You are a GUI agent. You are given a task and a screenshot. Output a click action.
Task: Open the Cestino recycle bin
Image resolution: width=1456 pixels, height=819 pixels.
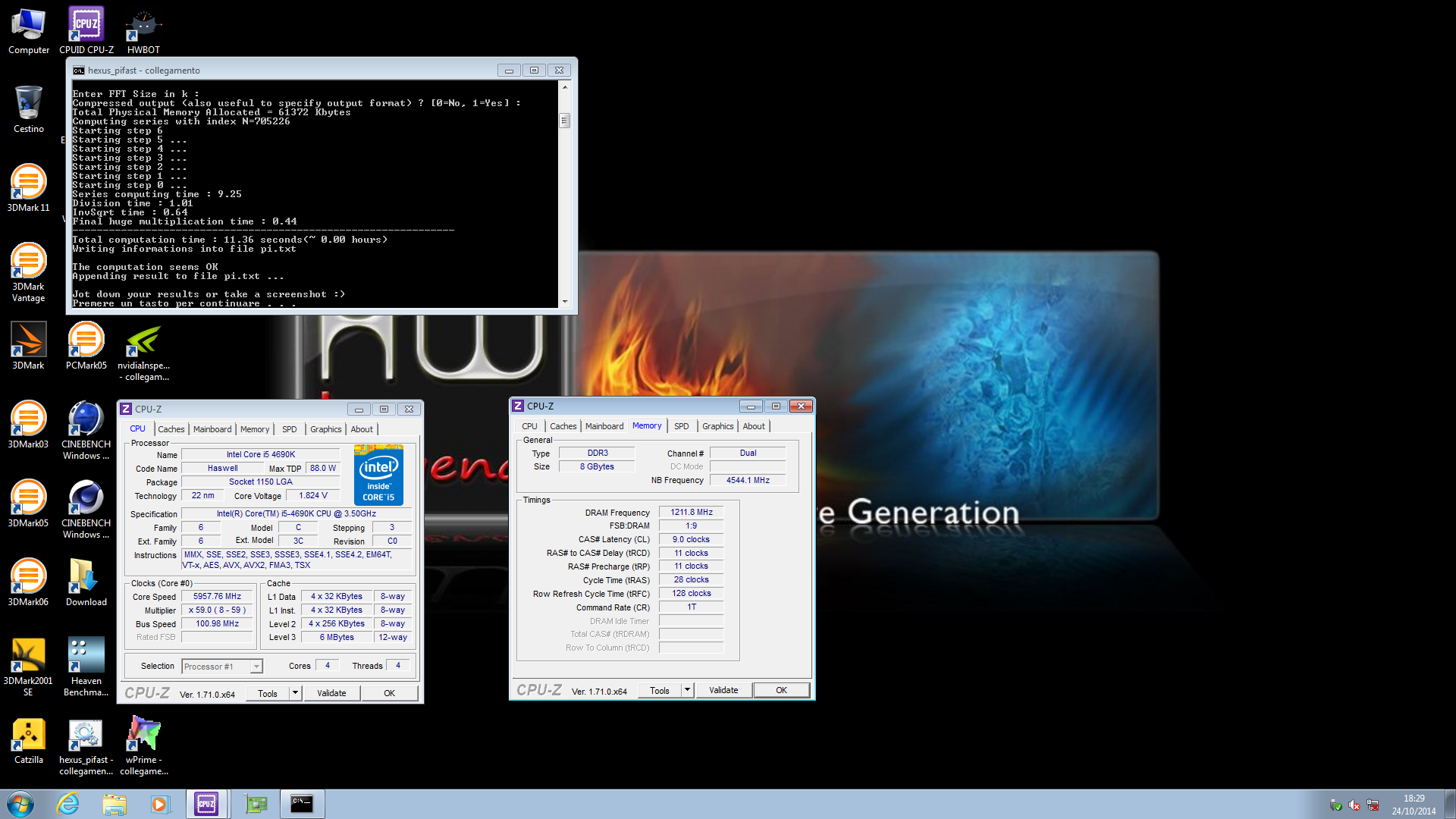(29, 110)
